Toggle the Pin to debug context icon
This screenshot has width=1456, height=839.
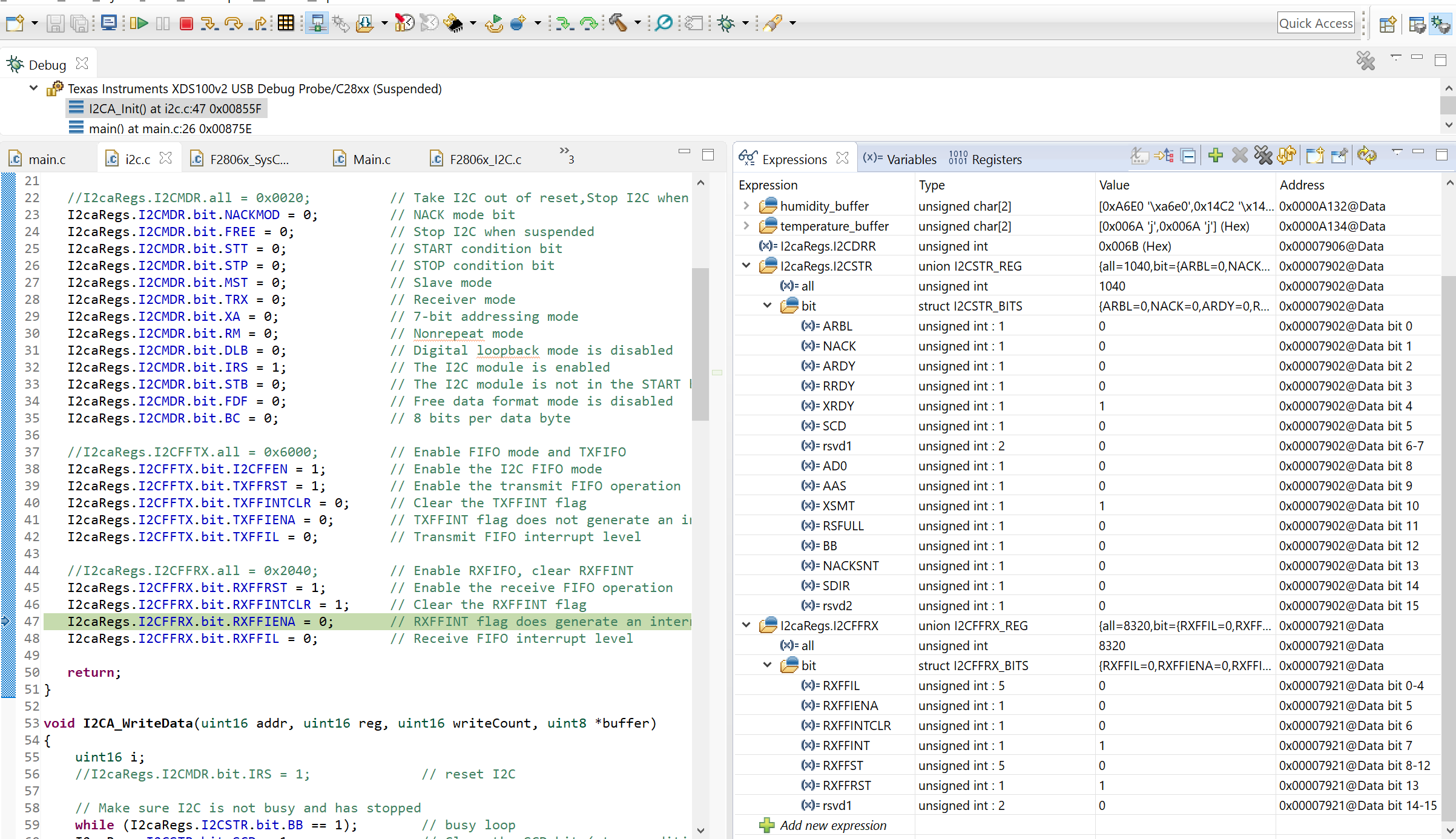click(x=1339, y=156)
